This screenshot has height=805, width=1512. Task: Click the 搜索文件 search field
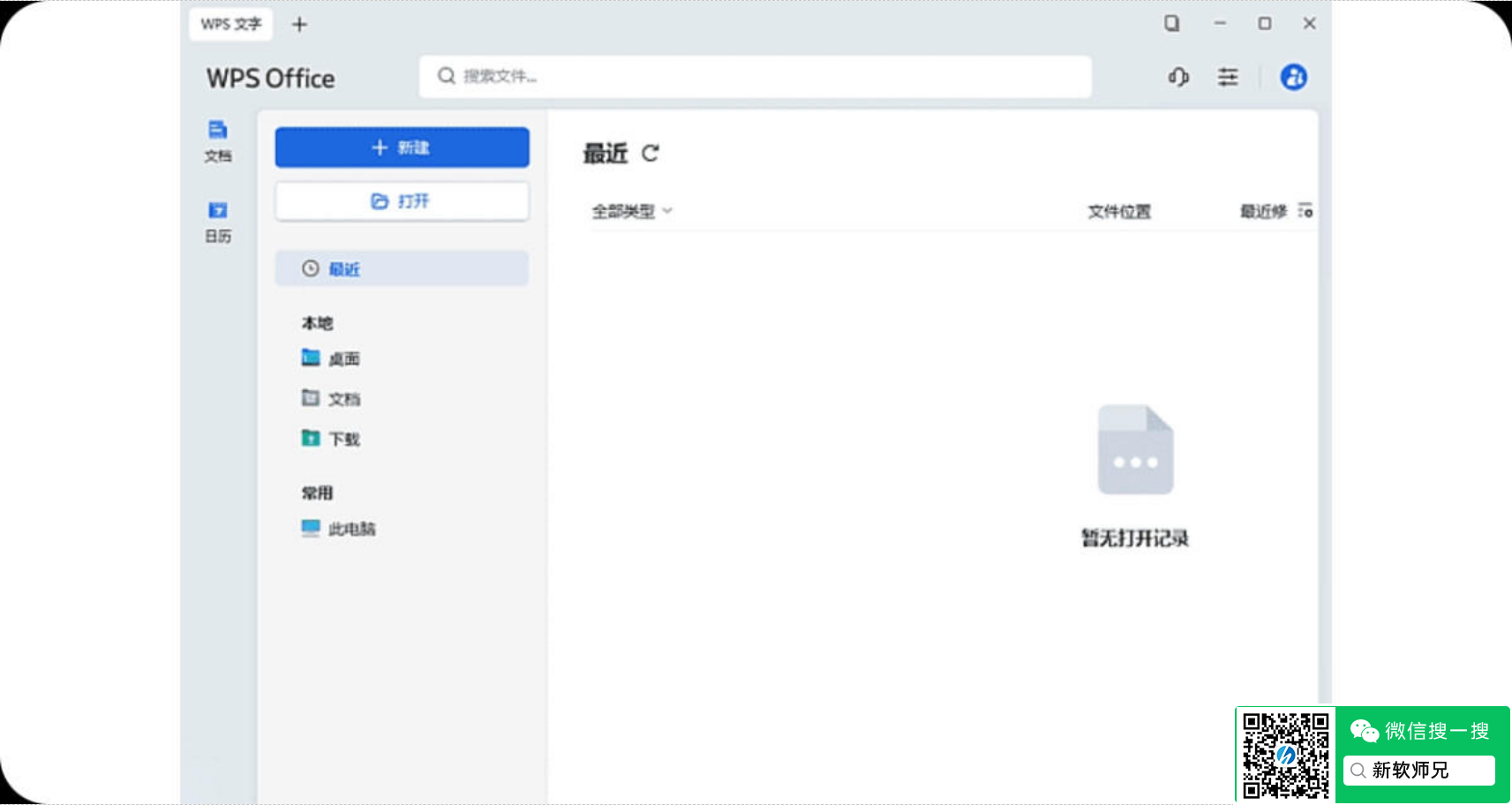[x=755, y=77]
